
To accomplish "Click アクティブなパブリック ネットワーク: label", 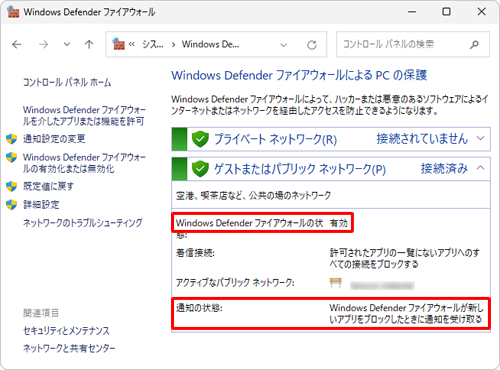I will pos(235,283).
